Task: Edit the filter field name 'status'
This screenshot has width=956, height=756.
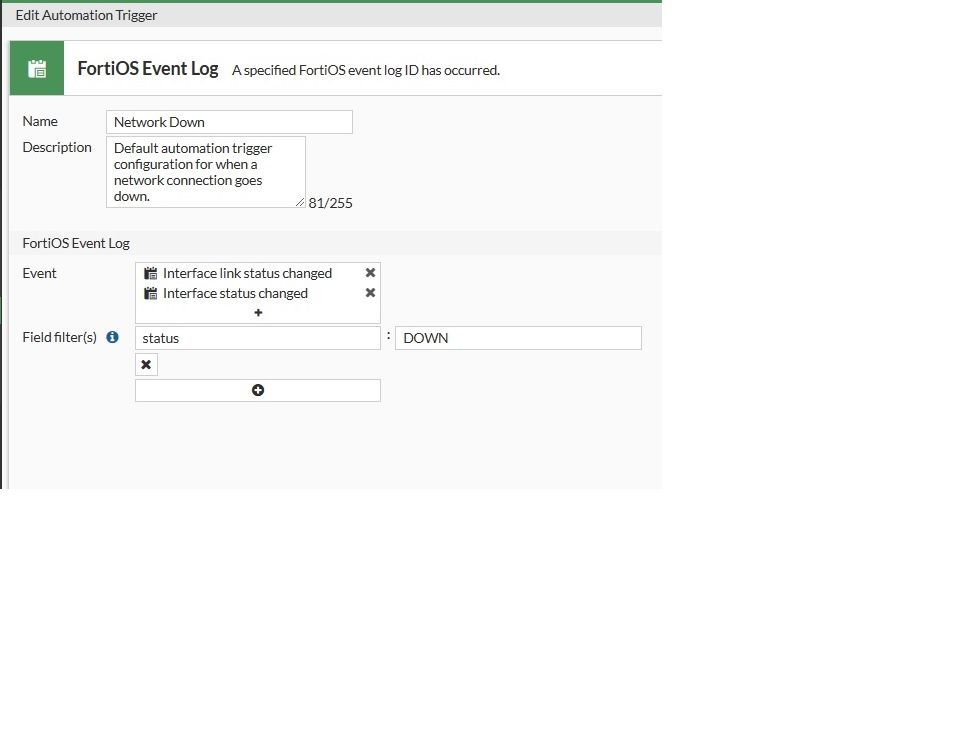Action: point(258,338)
